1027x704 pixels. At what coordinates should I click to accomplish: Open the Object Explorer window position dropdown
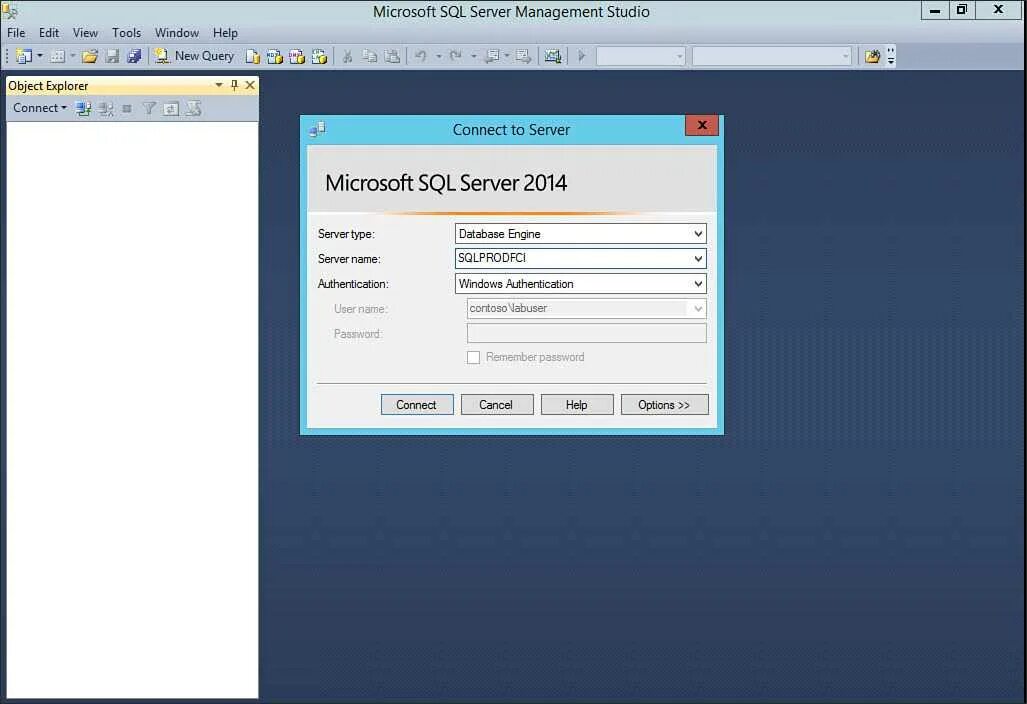[x=219, y=85]
